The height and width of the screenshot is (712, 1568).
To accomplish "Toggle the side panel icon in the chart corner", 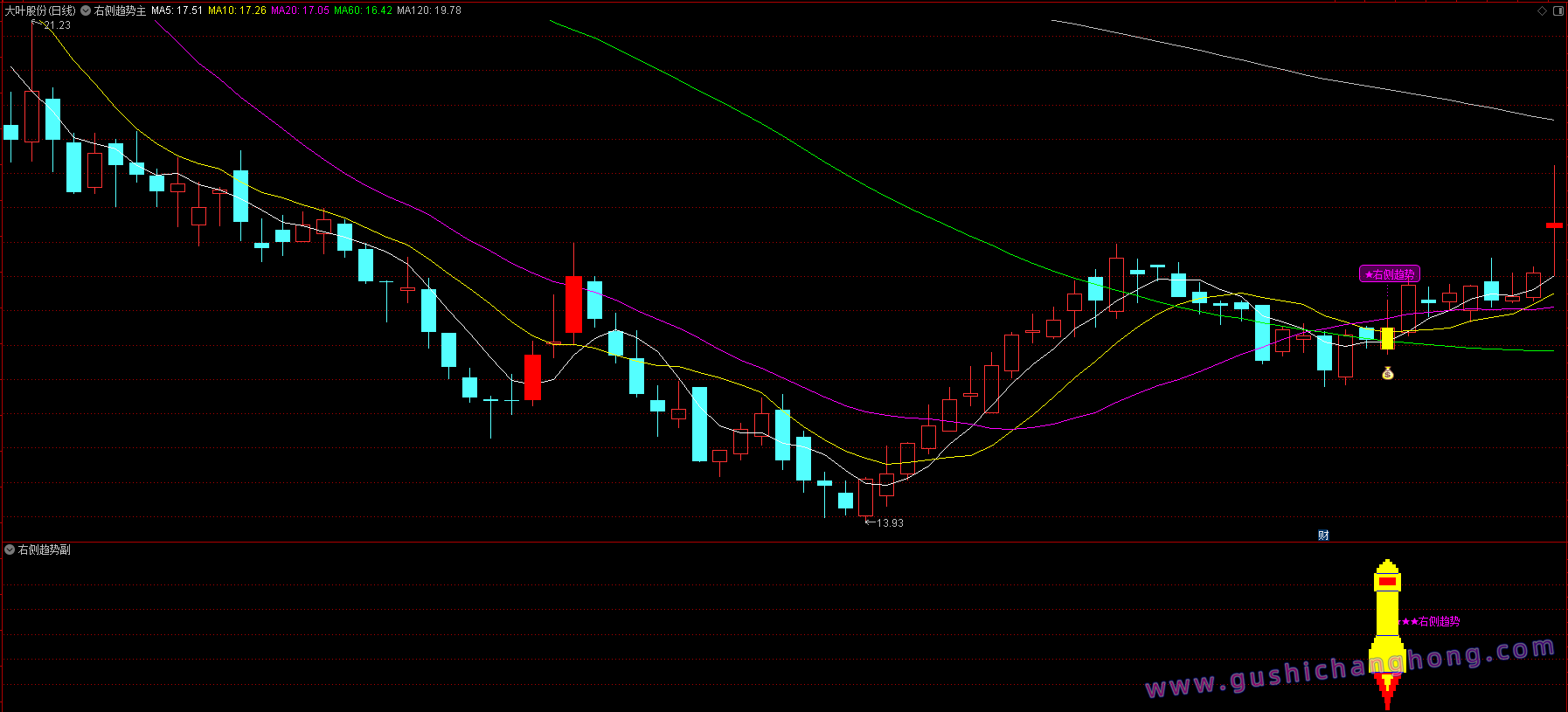I will pos(1558,10).
